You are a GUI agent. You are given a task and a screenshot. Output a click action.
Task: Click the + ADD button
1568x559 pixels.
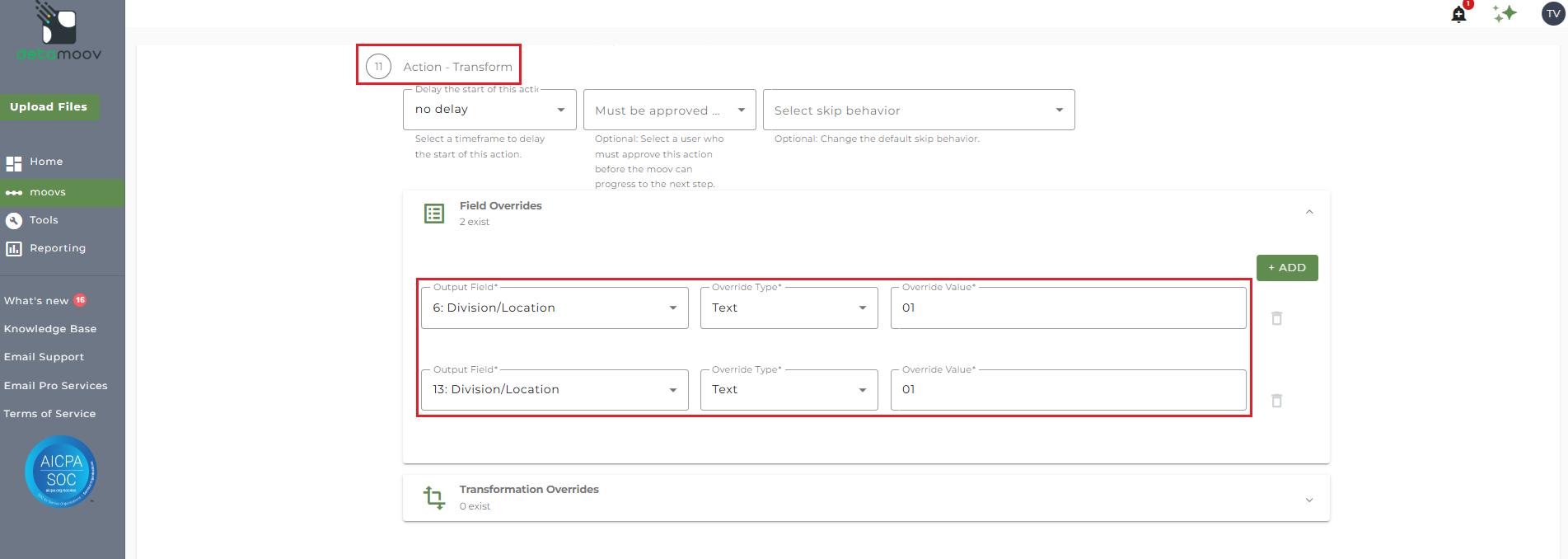coord(1286,268)
